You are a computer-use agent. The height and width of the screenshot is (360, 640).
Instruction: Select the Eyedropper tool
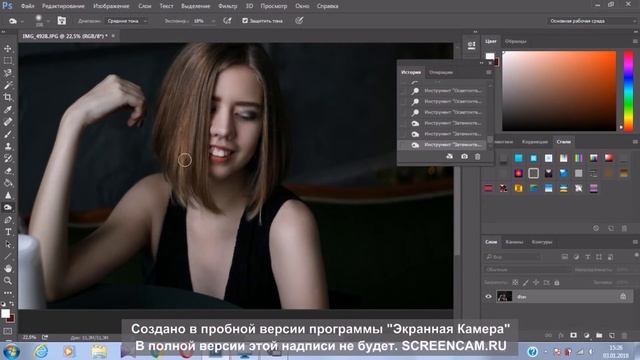[x=8, y=109]
